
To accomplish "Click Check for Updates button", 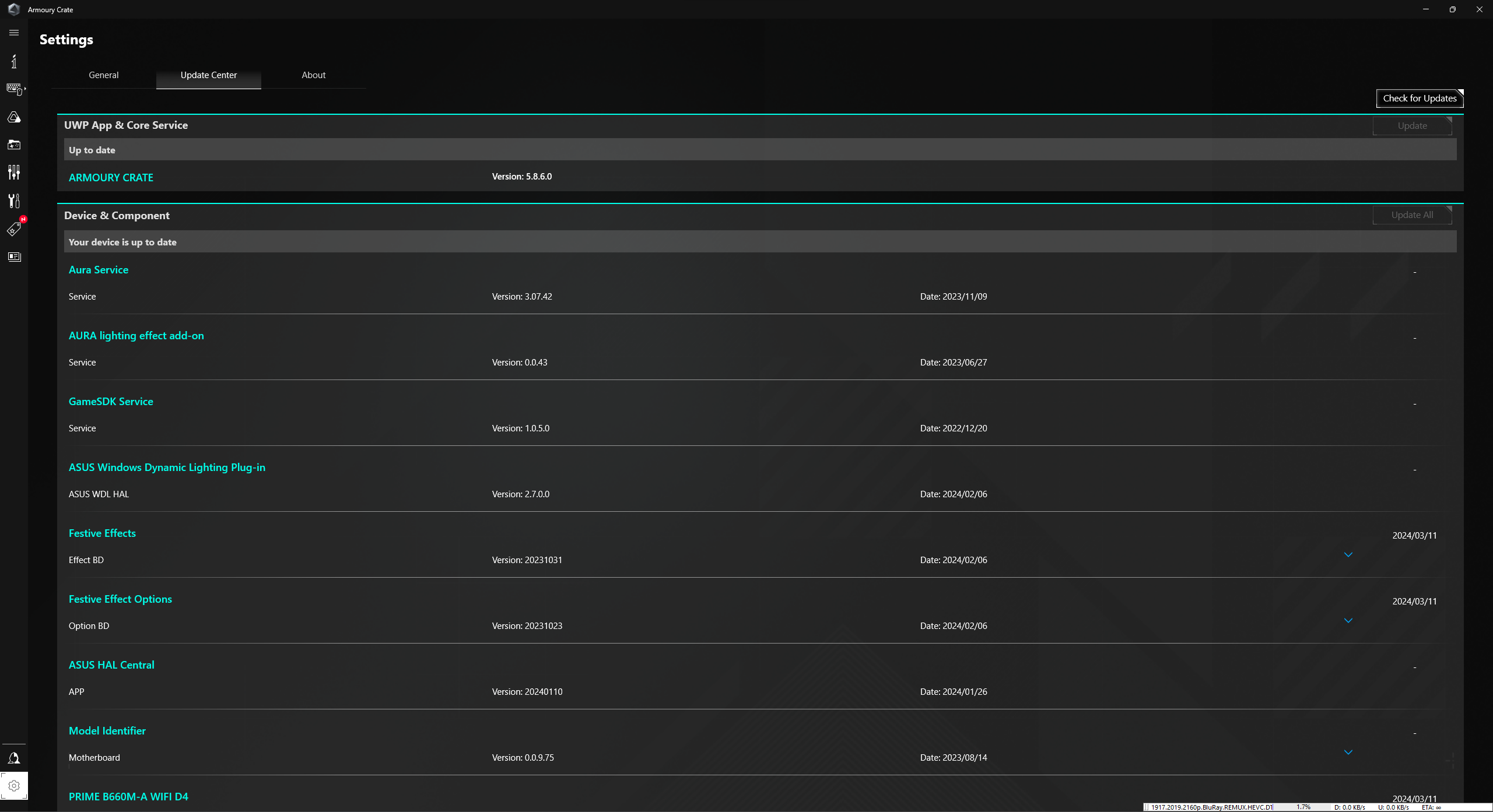I will (x=1420, y=99).
